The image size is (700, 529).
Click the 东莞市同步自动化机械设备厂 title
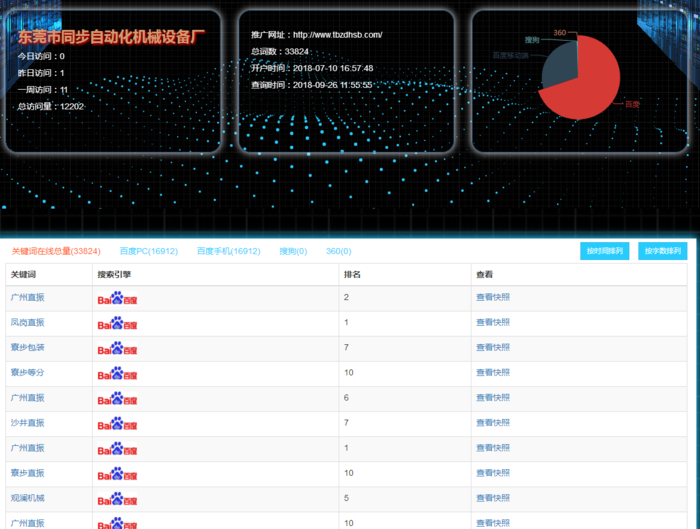[112, 37]
